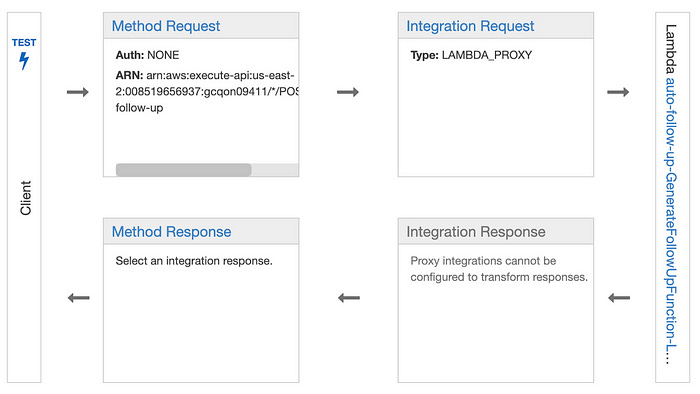Open the TEST link in the Client panel
Image resolution: width=700 pixels, height=394 pixels.
click(24, 43)
